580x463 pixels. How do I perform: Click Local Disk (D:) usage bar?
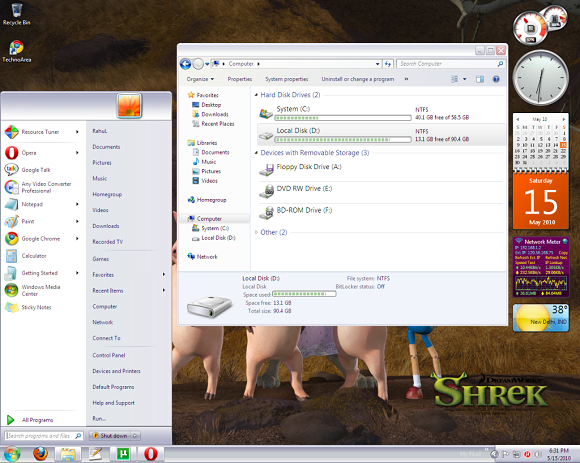343,139
